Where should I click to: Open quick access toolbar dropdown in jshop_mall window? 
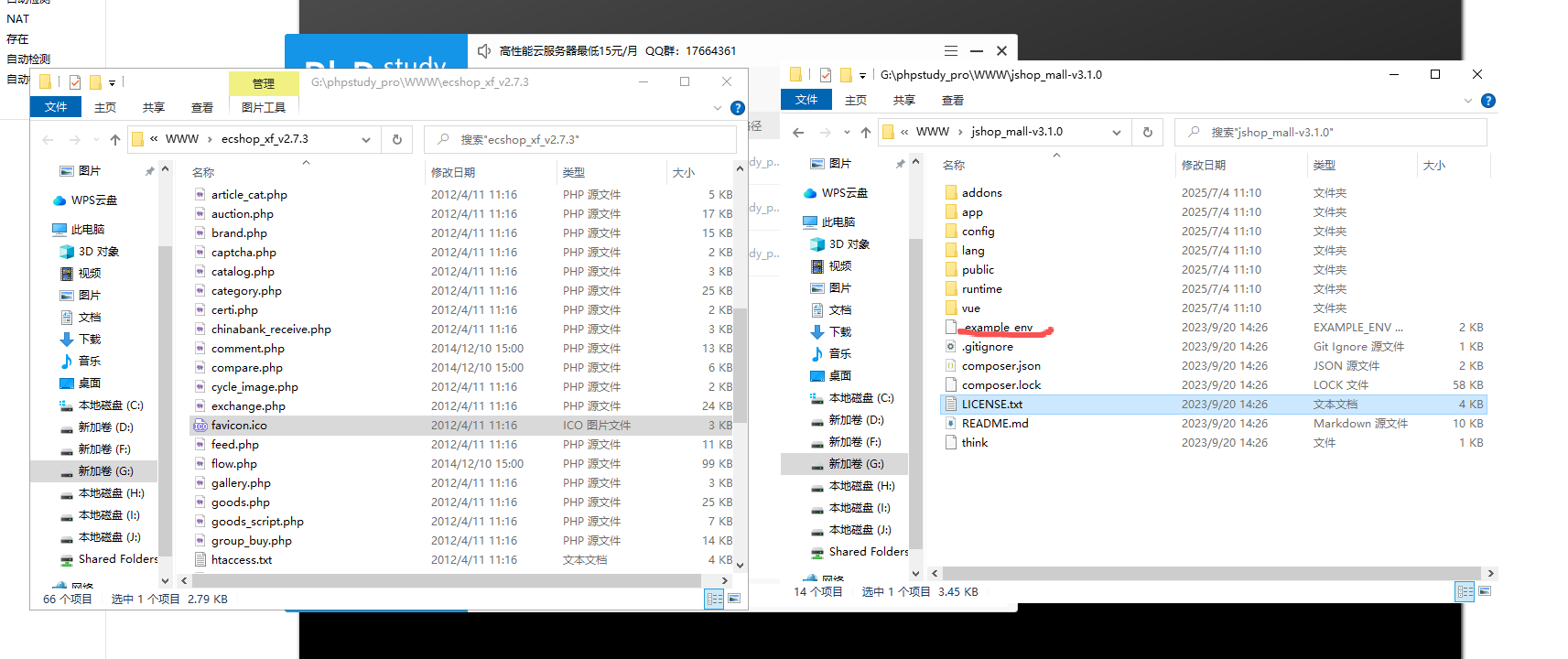pos(862,76)
